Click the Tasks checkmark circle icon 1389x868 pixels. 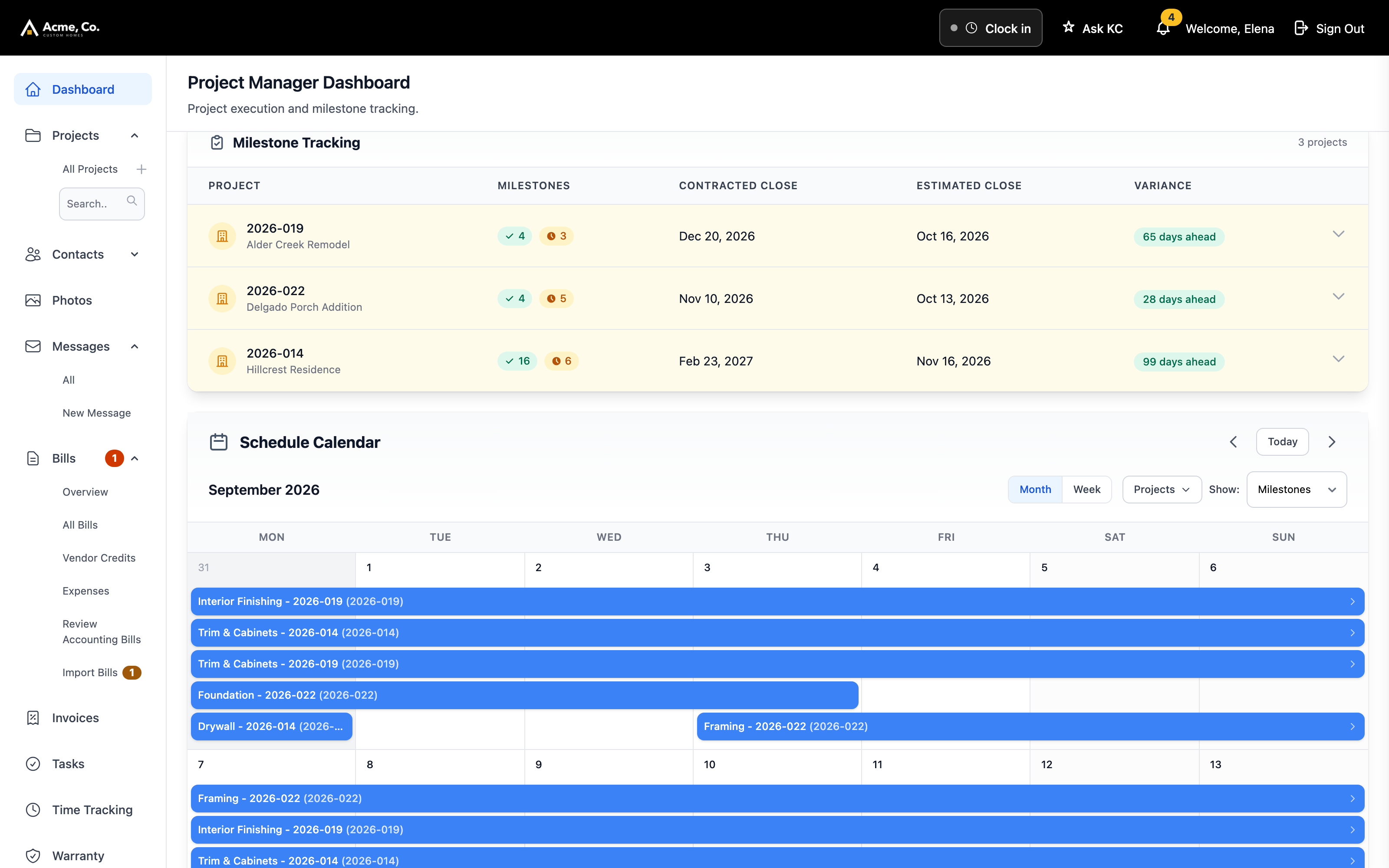point(33,763)
